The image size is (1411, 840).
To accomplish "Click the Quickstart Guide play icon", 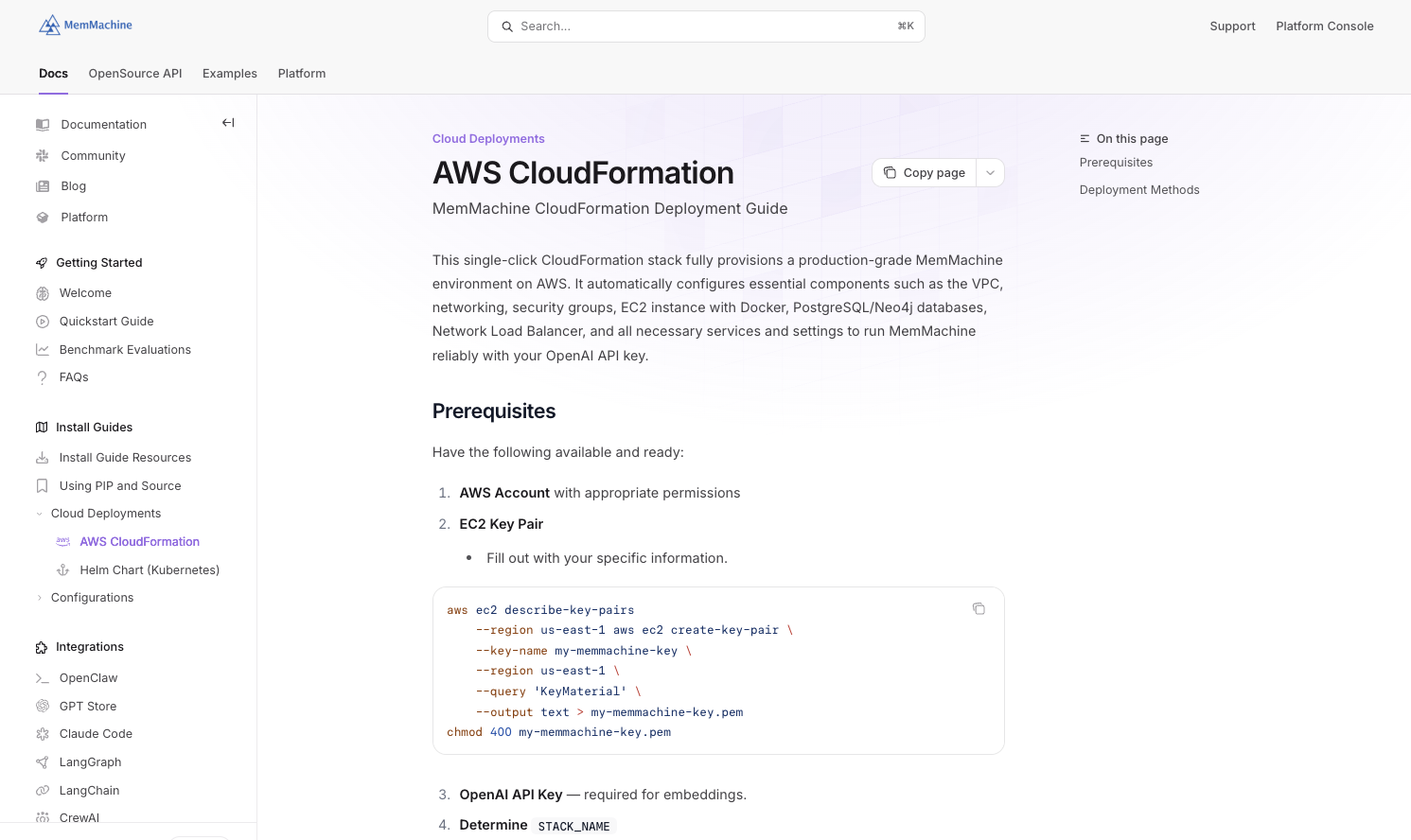I will tap(43, 322).
